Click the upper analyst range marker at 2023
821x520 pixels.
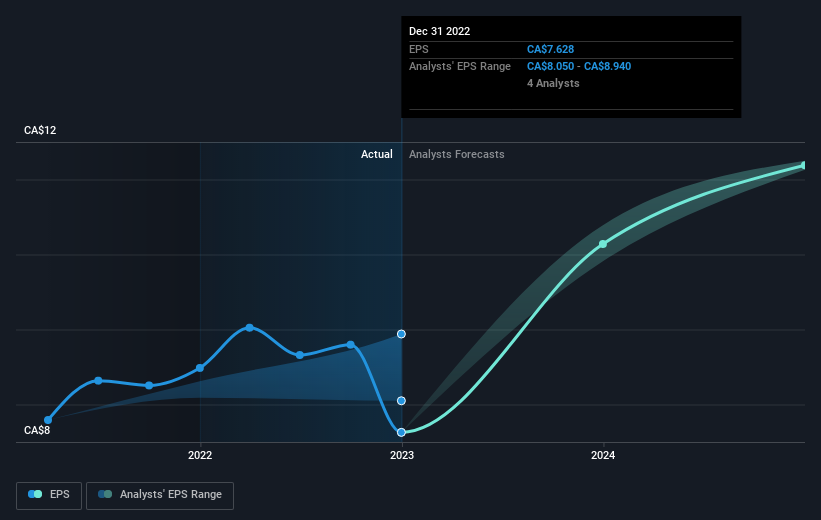401,334
